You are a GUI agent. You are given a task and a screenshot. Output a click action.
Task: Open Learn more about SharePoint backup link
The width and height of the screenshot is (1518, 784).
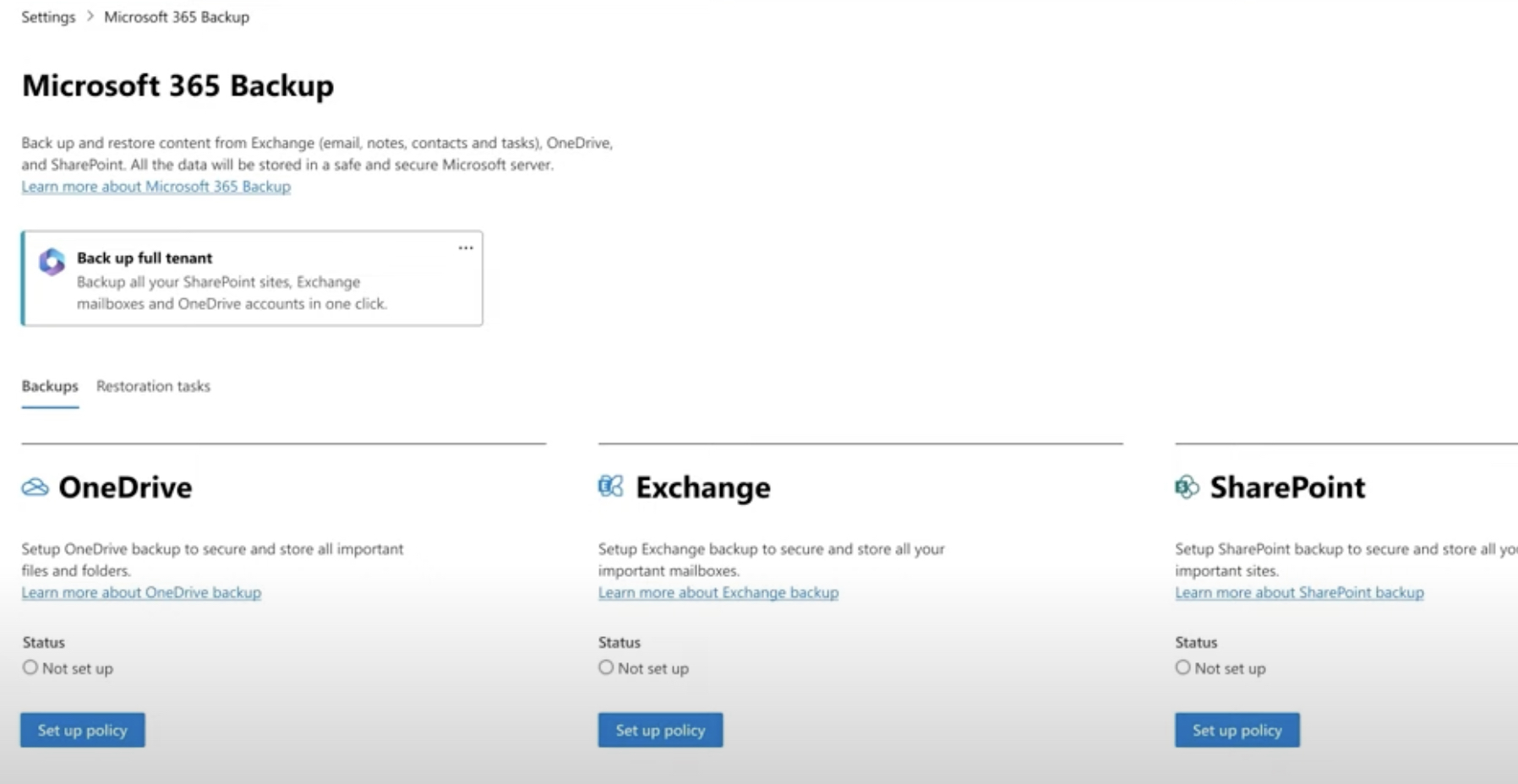1299,592
